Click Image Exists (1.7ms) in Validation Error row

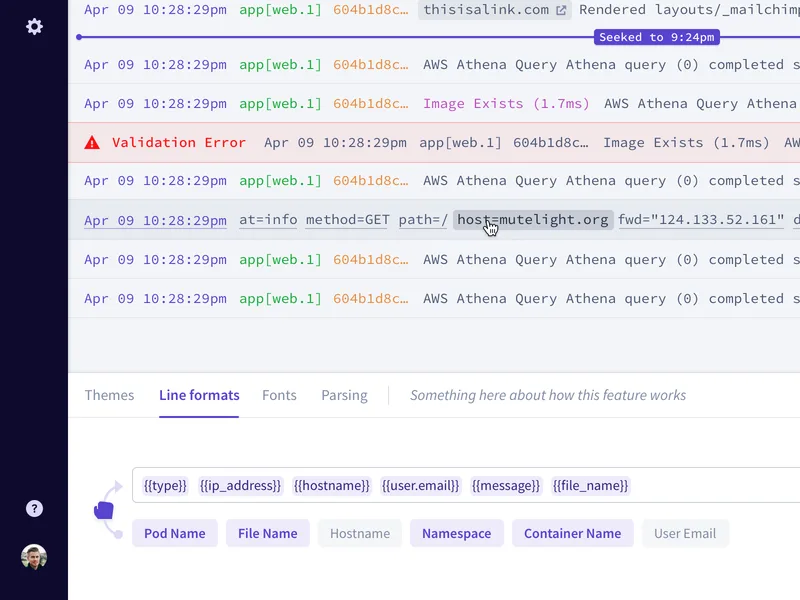(686, 142)
